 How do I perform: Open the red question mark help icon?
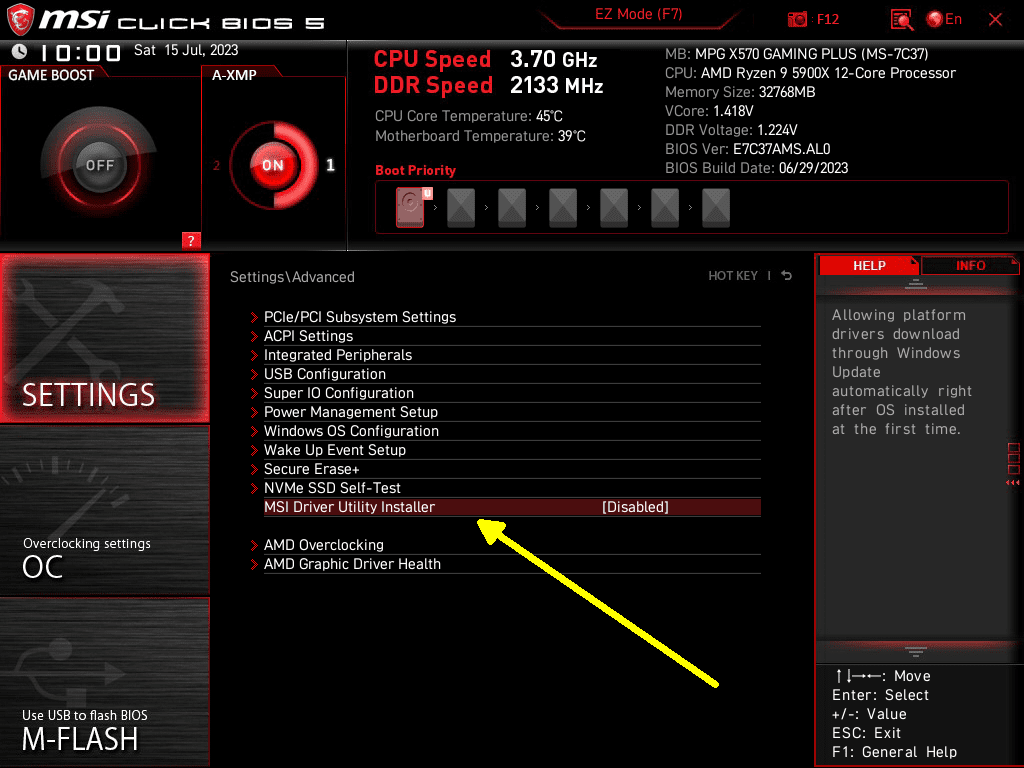[191, 240]
